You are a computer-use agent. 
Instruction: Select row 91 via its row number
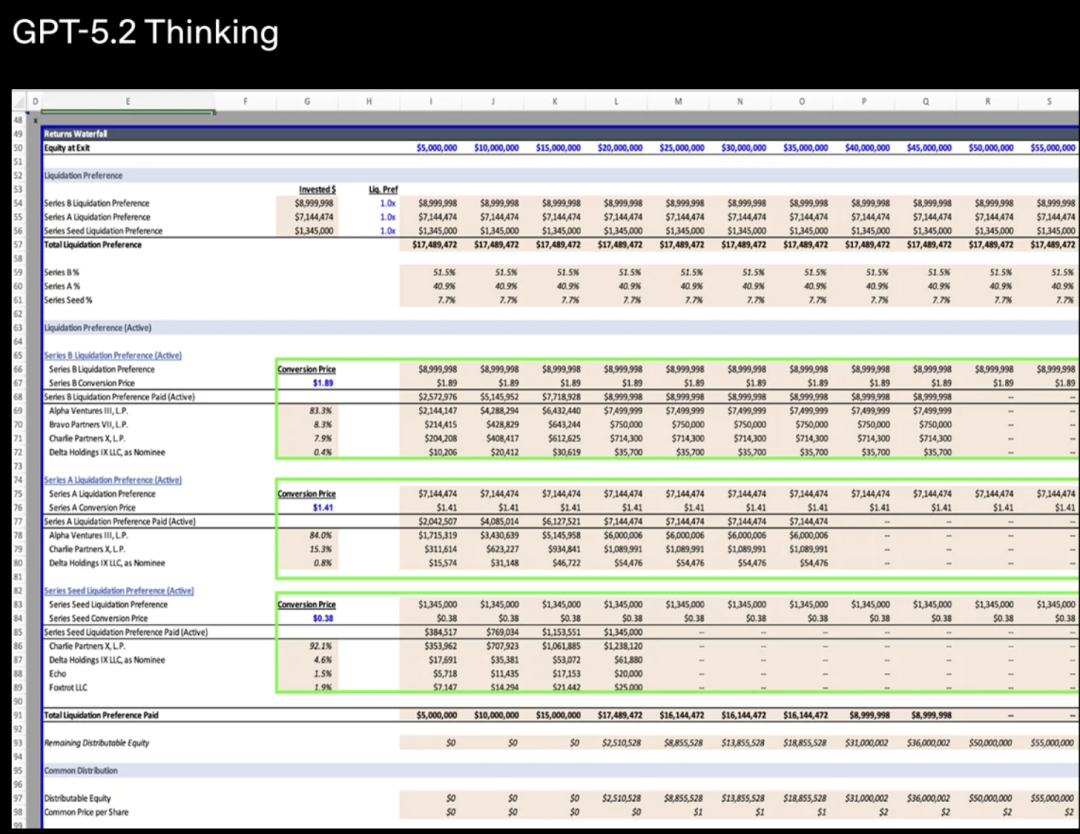(x=18, y=715)
